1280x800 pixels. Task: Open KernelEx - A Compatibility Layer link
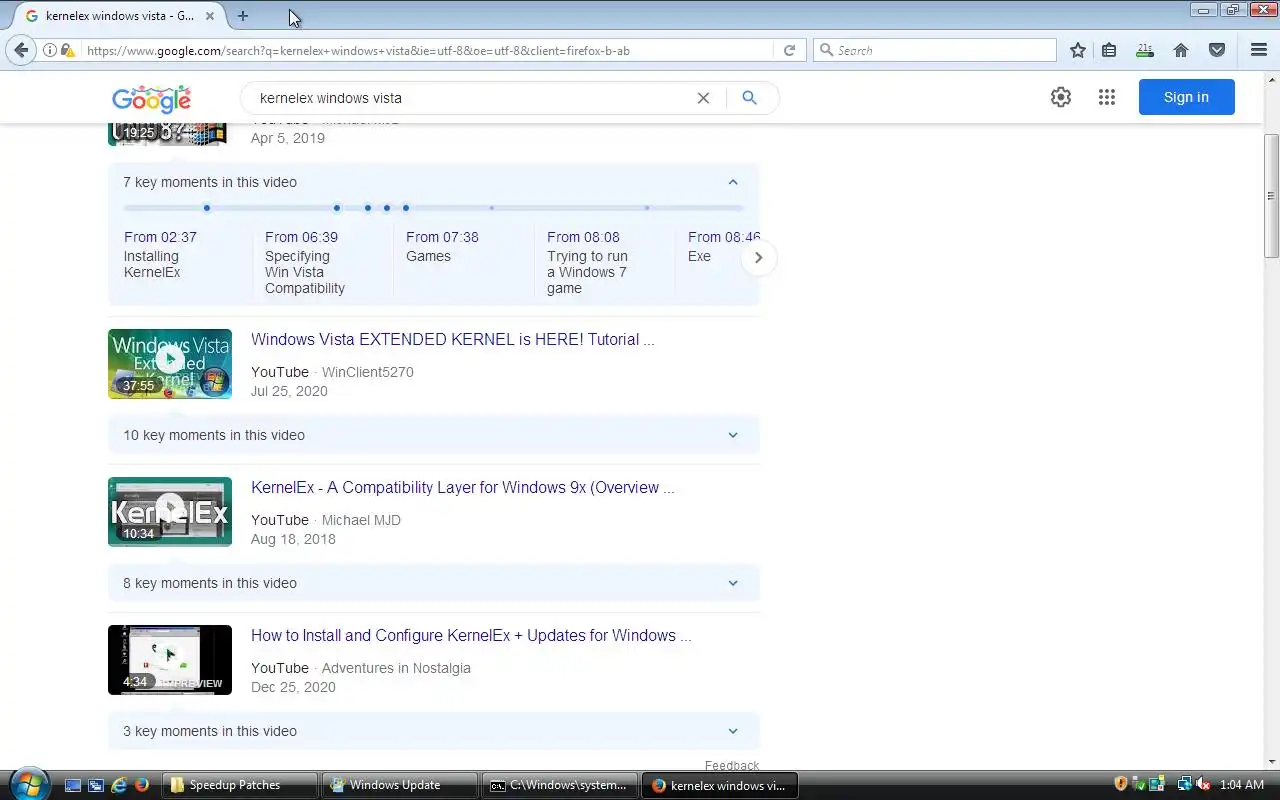(x=462, y=487)
